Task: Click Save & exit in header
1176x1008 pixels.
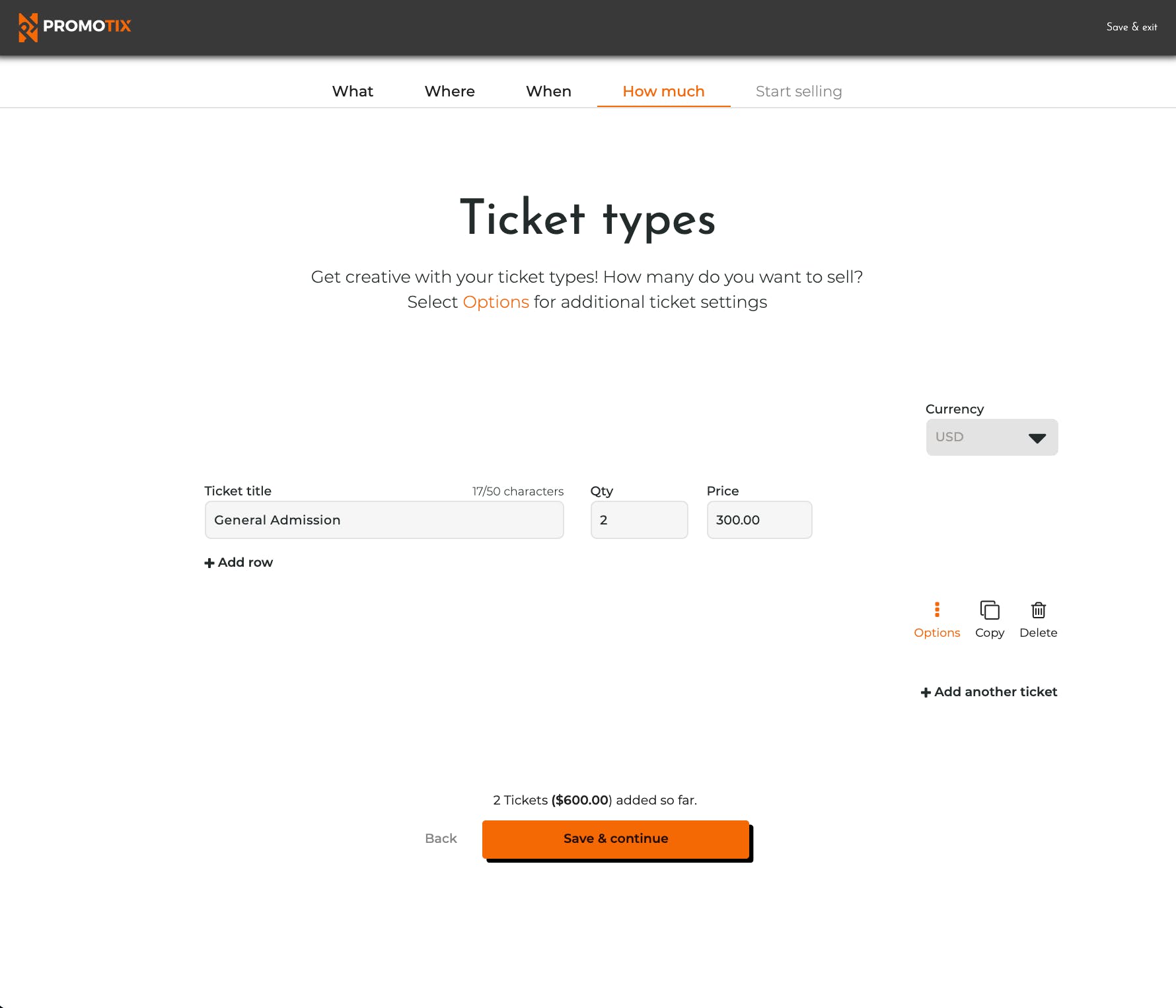Action: [x=1132, y=27]
